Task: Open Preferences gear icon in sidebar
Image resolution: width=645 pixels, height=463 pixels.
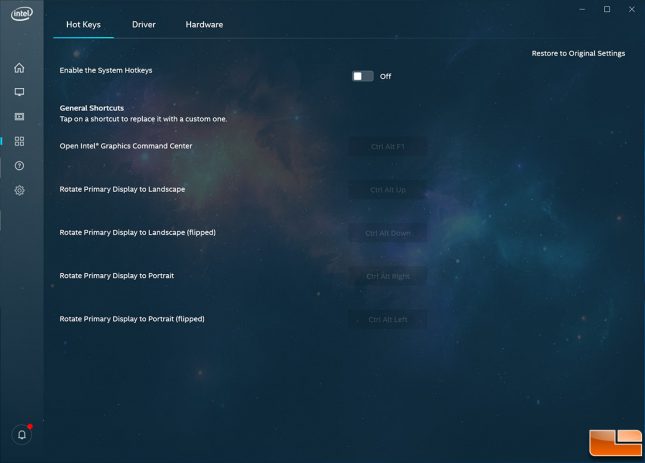Action: click(x=19, y=190)
